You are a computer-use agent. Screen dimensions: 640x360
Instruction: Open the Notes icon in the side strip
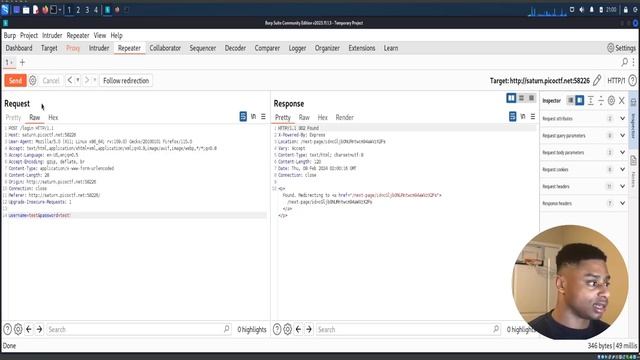[633, 160]
